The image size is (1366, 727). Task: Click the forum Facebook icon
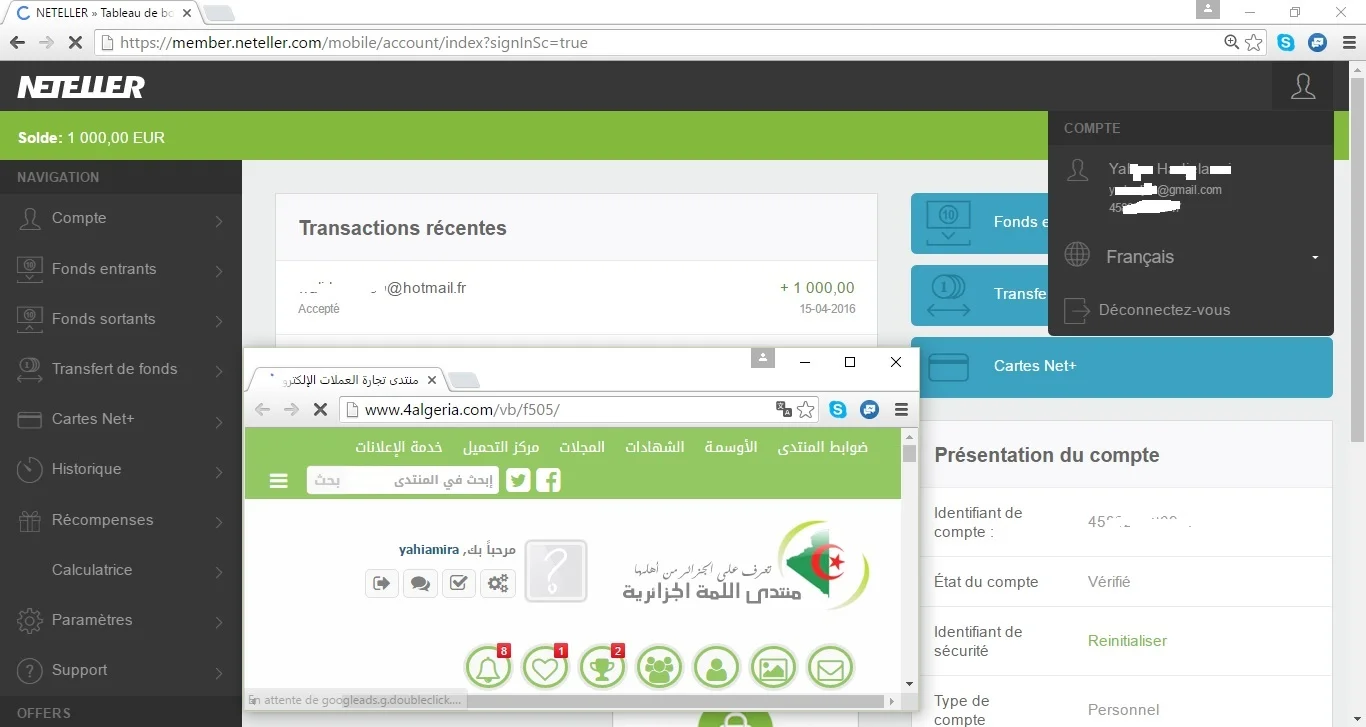tap(548, 481)
